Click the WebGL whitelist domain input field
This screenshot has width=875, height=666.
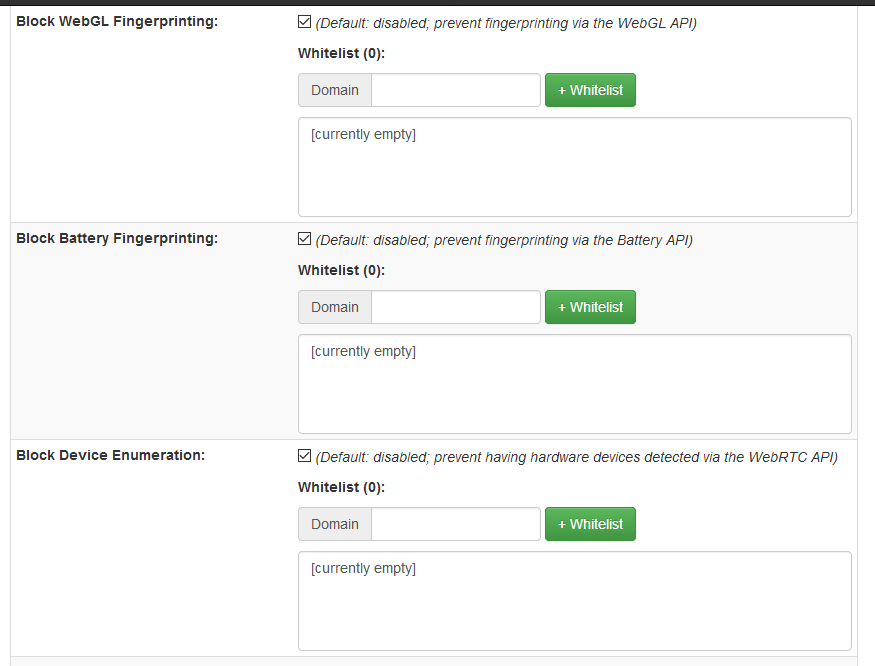(x=455, y=90)
